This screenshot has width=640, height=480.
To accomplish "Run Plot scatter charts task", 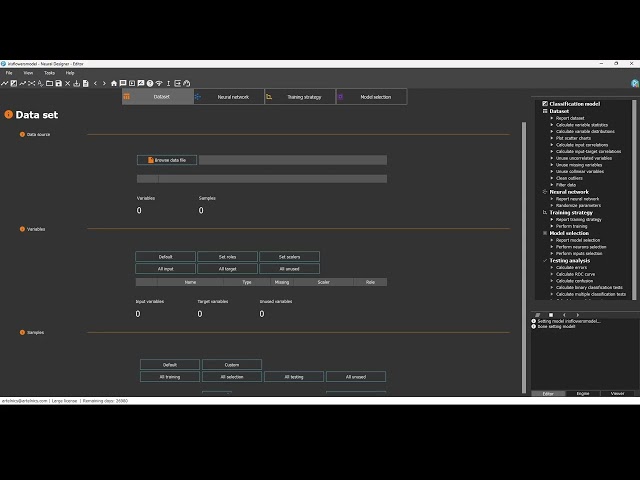I will [x=573, y=138].
